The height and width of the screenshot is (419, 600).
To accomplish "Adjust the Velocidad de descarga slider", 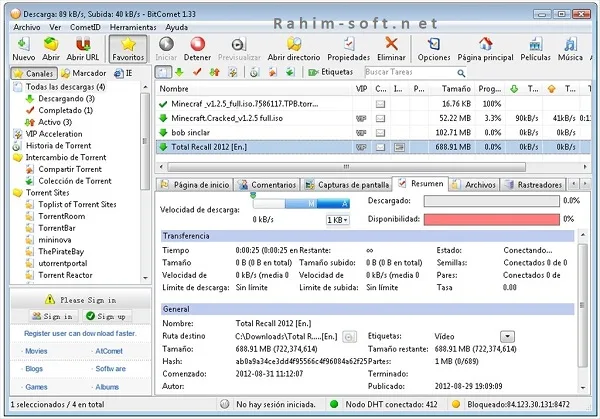I will (301, 204).
